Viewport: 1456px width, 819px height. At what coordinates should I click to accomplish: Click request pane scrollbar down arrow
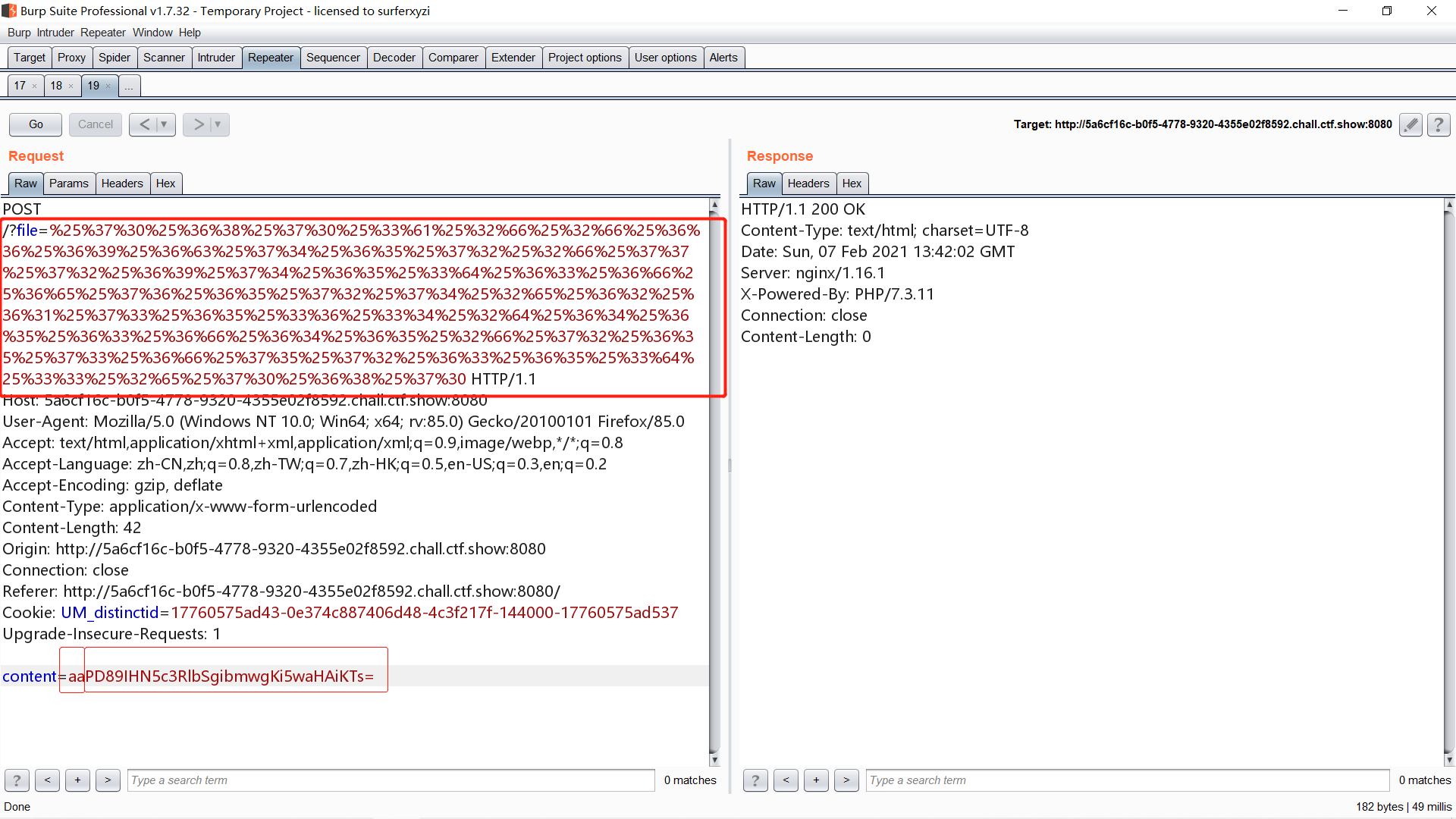click(714, 760)
